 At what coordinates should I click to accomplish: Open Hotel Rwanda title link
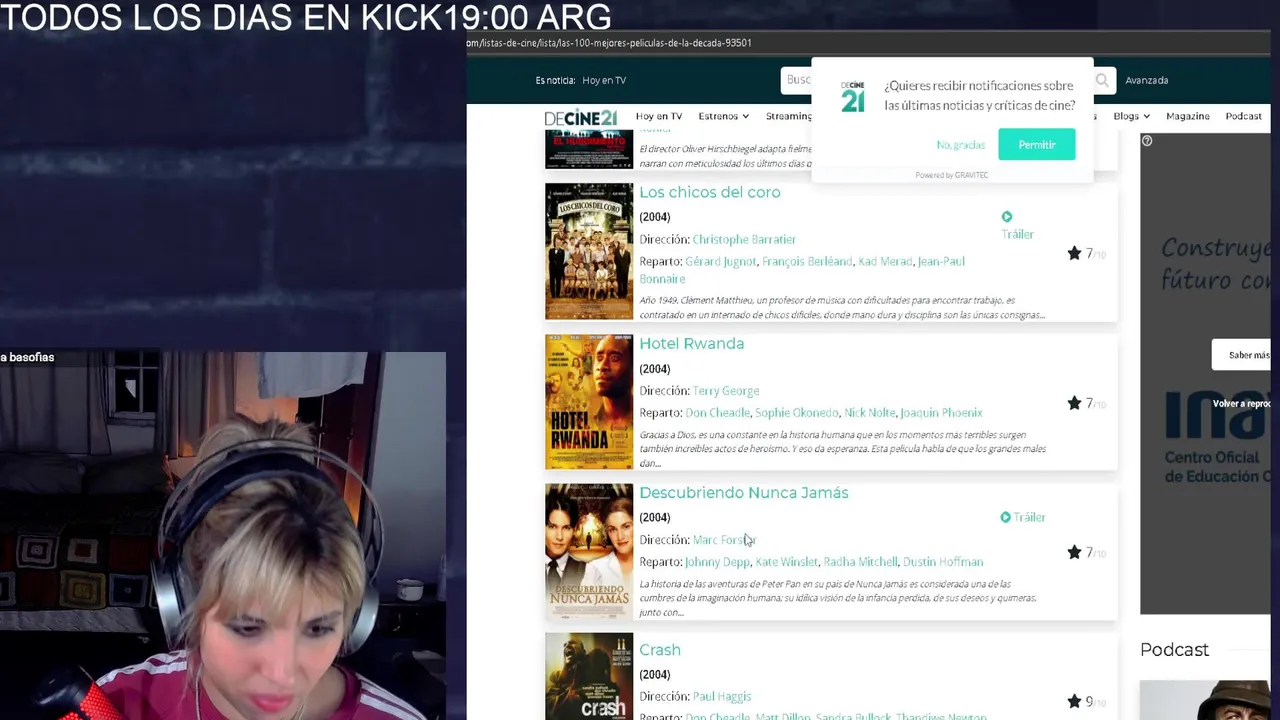691,343
